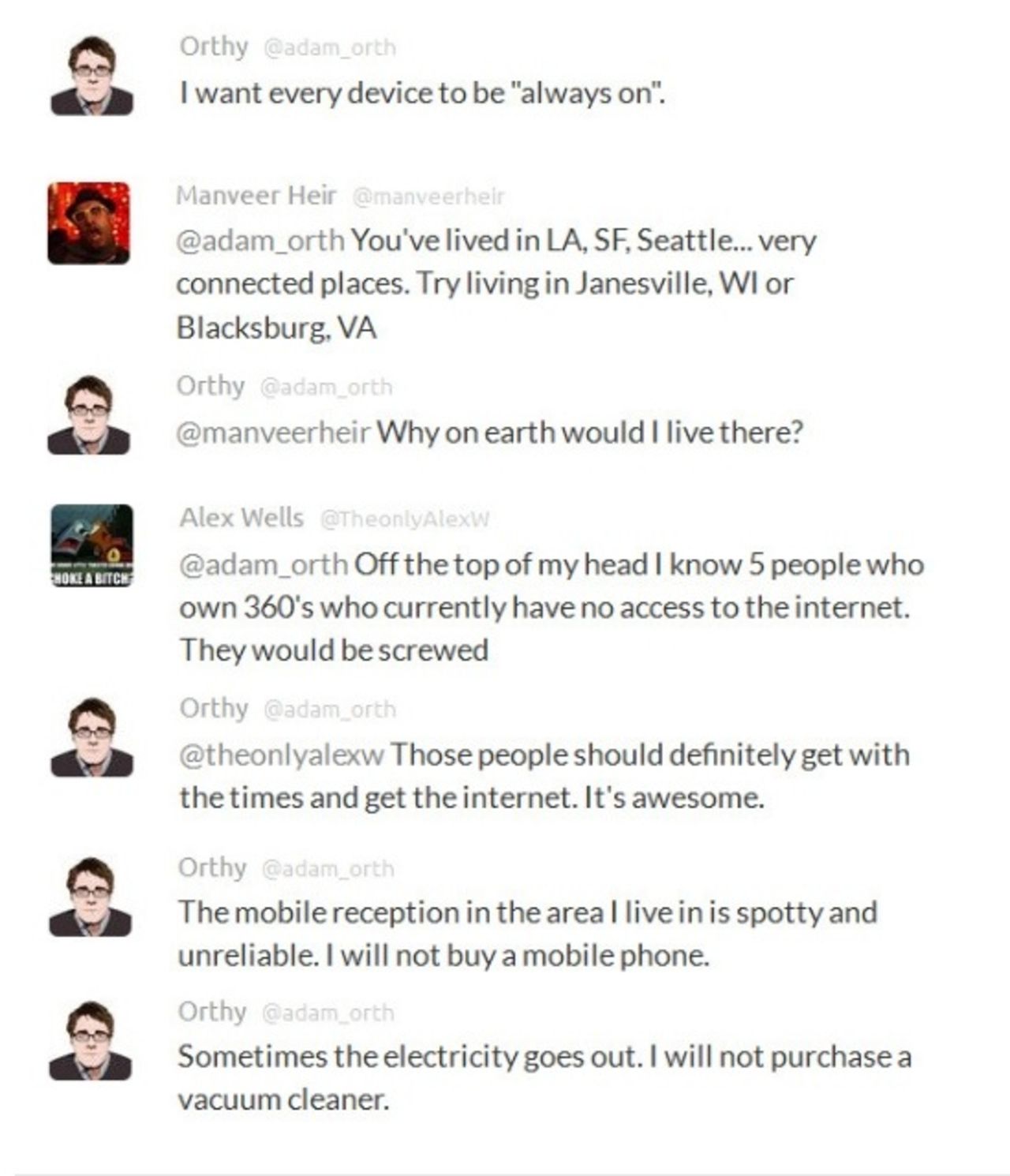Select the "I want every device" tweet text

pyautogui.click(x=422, y=94)
